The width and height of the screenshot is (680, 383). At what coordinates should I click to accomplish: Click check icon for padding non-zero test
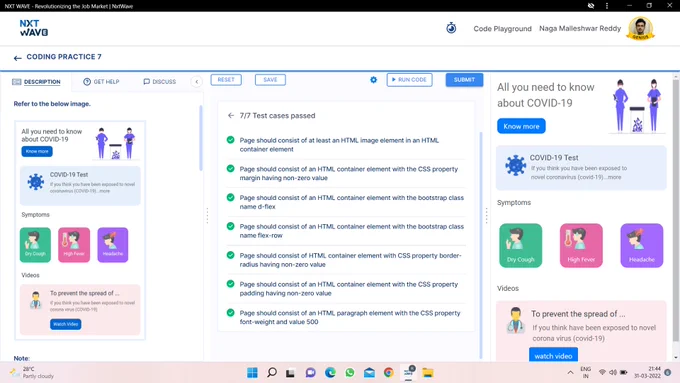point(231,284)
